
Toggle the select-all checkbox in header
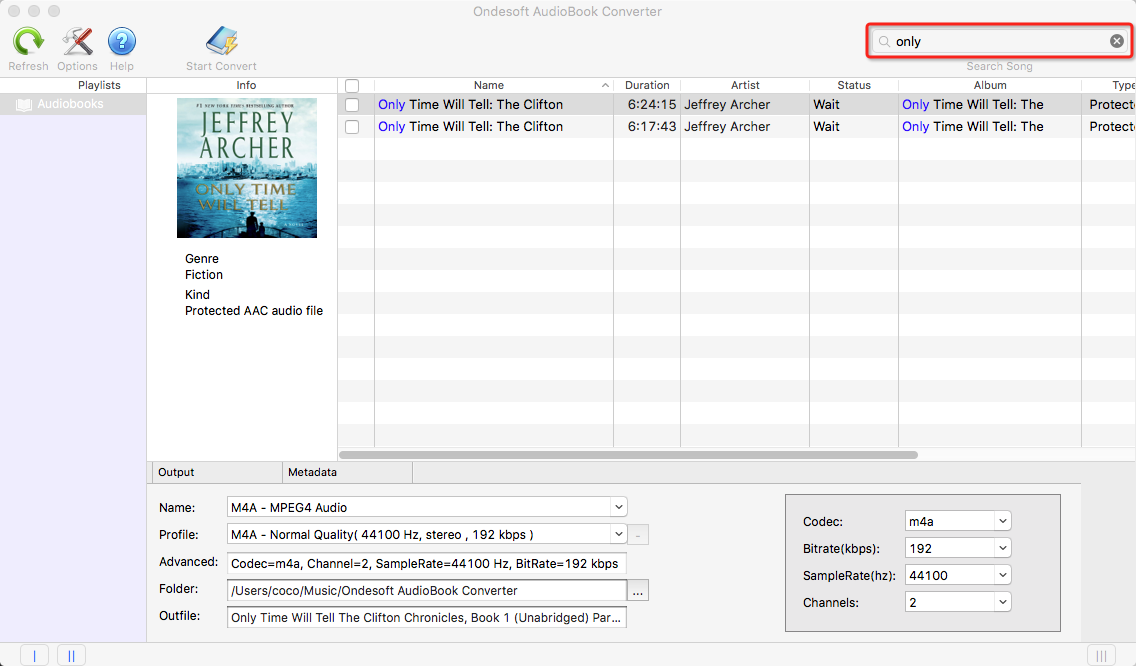click(x=352, y=86)
